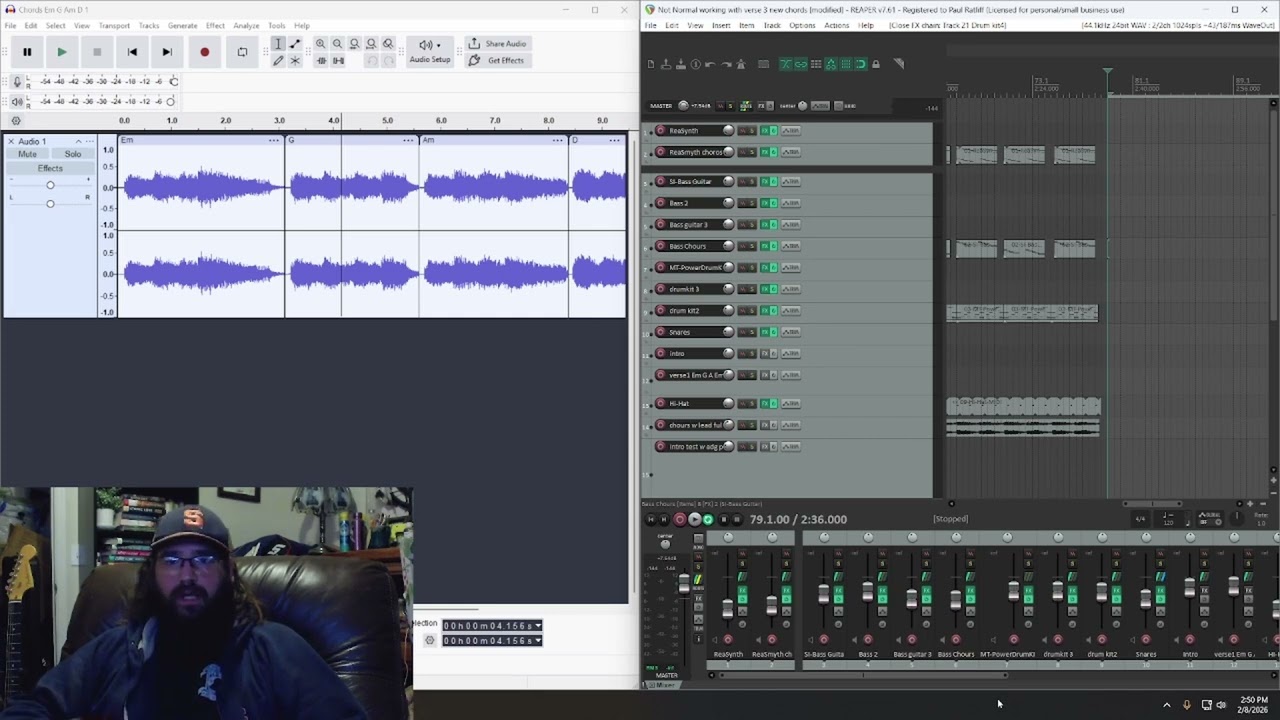This screenshot has width=1280, height=720.
Task: Toggle the Loop button in Audacity
Action: [x=242, y=52]
